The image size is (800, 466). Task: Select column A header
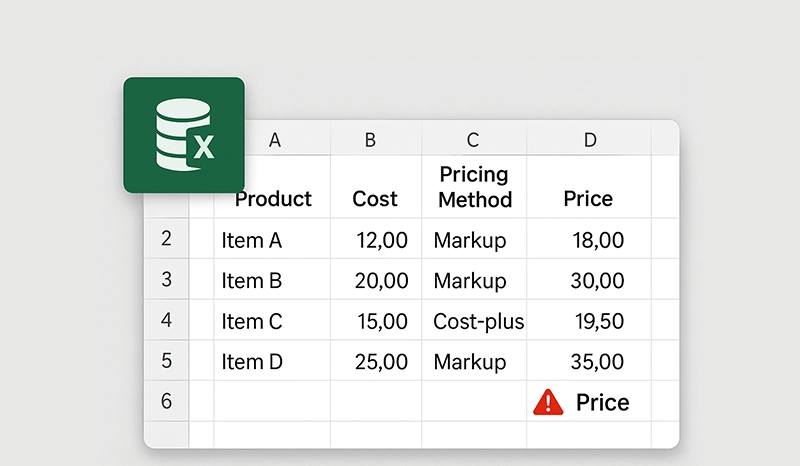point(274,139)
